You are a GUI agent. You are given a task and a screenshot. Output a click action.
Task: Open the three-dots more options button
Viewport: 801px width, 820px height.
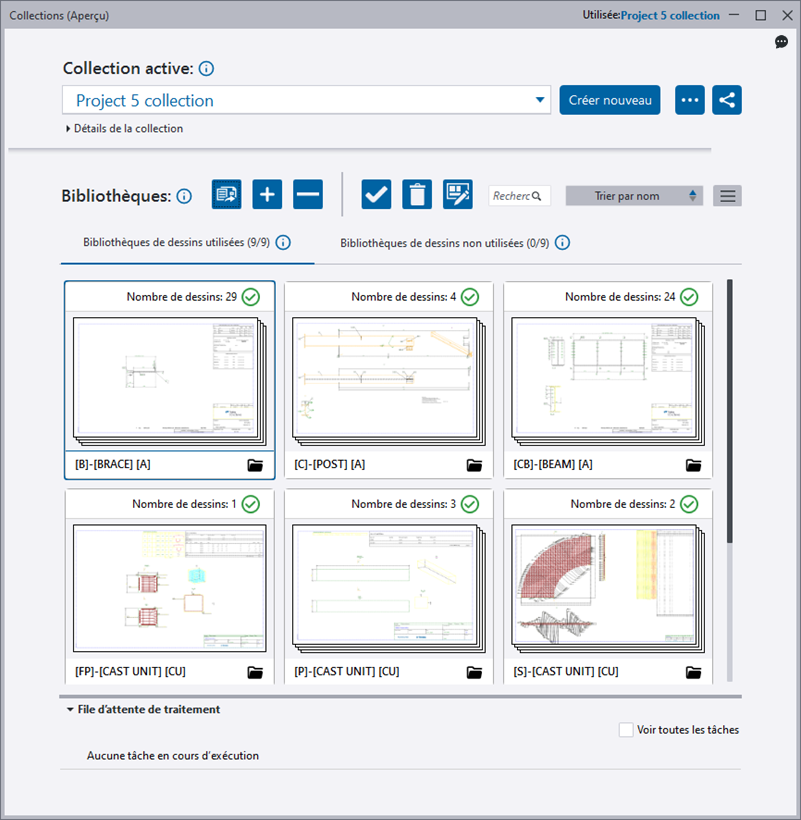click(x=690, y=100)
